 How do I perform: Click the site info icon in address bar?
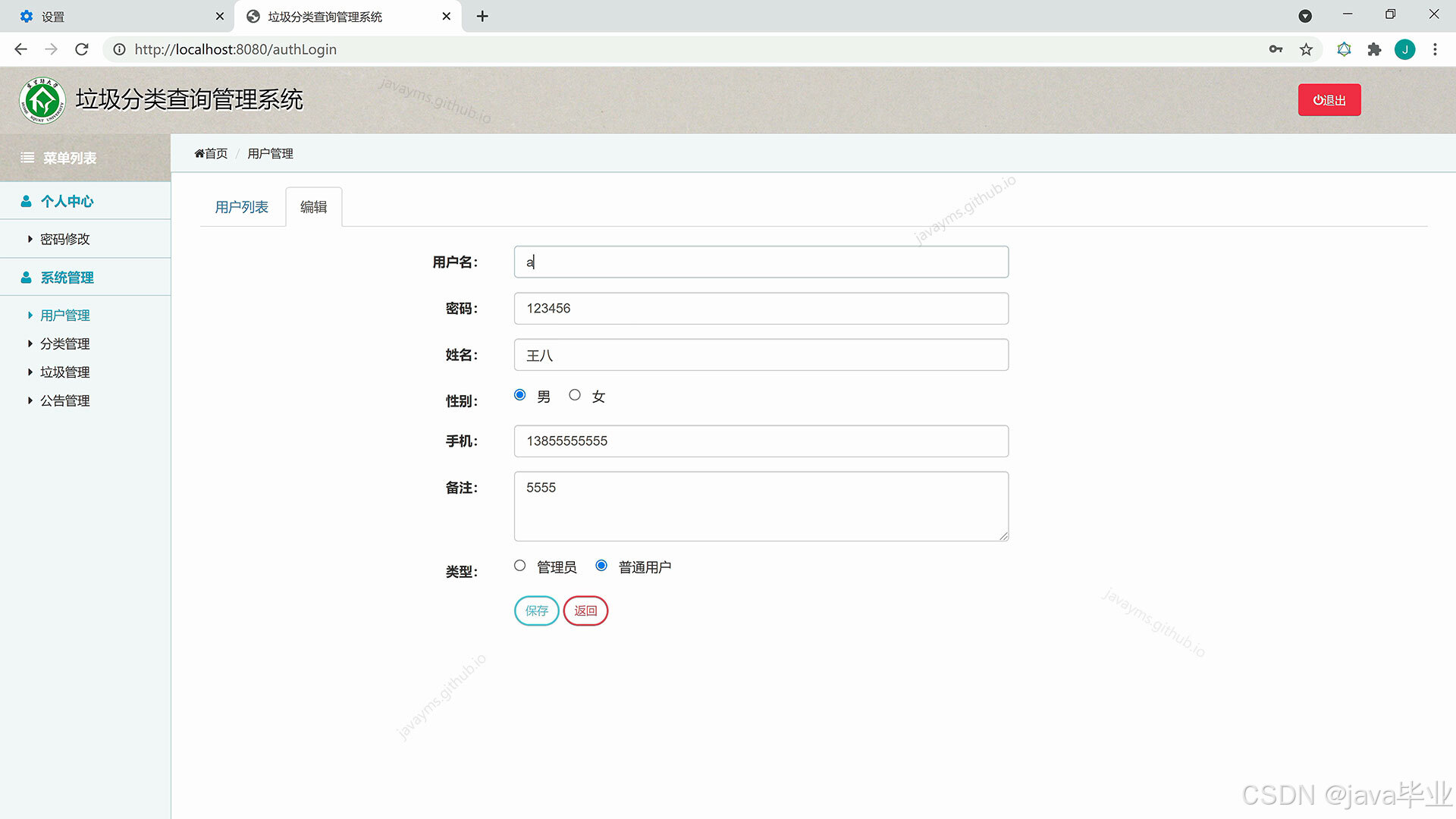(x=119, y=49)
